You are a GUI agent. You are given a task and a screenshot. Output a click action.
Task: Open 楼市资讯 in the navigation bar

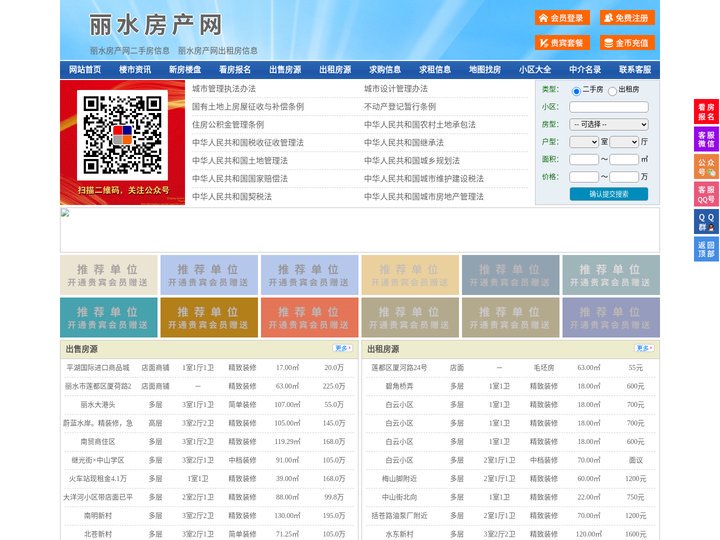[135, 70]
